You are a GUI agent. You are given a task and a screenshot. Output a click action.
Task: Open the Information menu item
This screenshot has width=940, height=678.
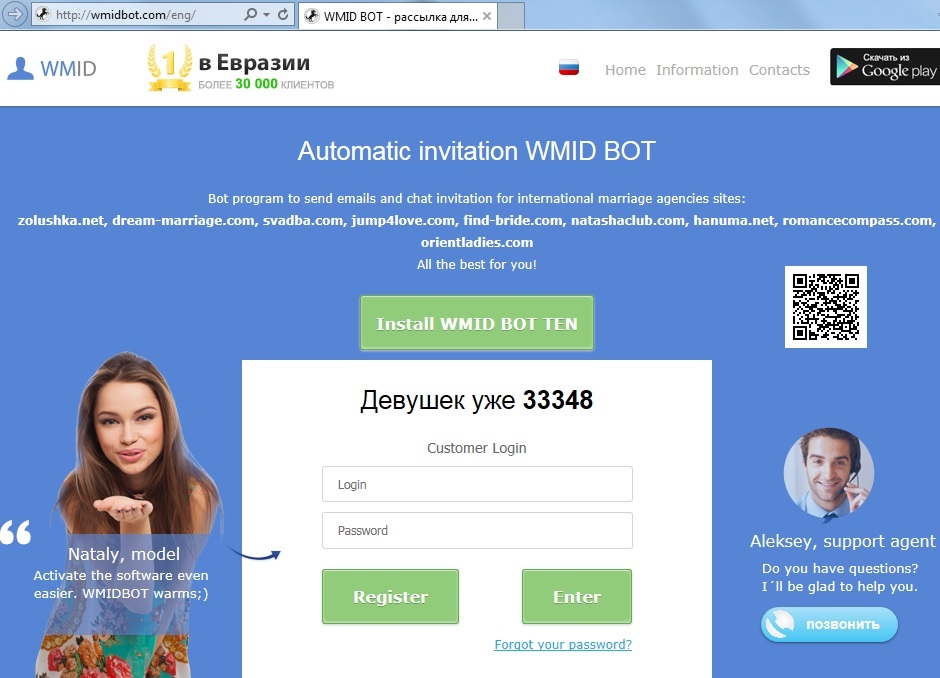pyautogui.click(x=697, y=70)
